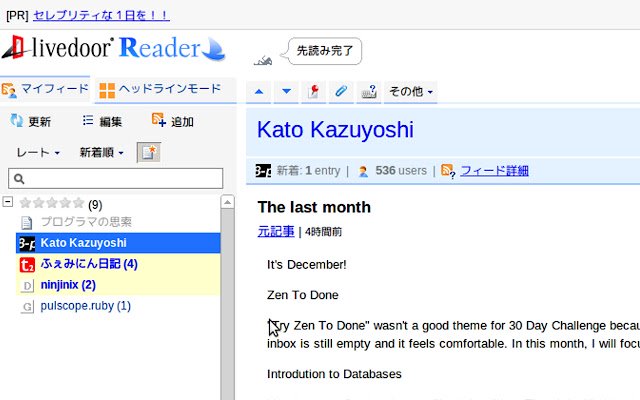Click the feed search input field

[x=116, y=178]
